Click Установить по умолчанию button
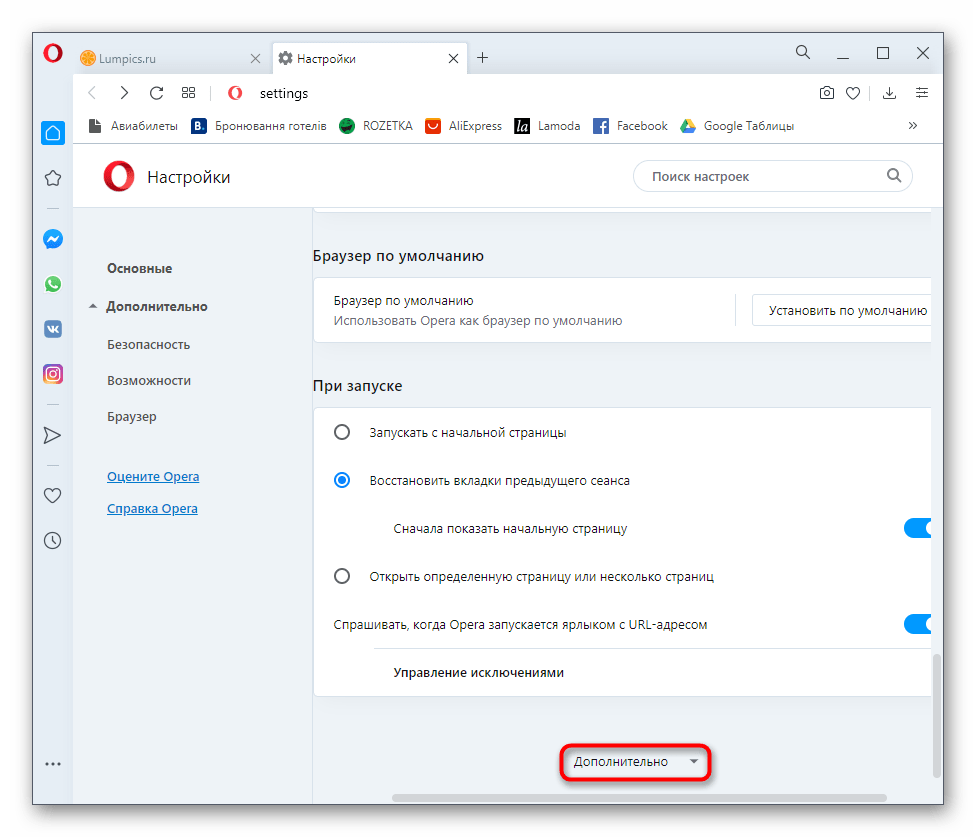The height and width of the screenshot is (837, 976). pos(842,310)
